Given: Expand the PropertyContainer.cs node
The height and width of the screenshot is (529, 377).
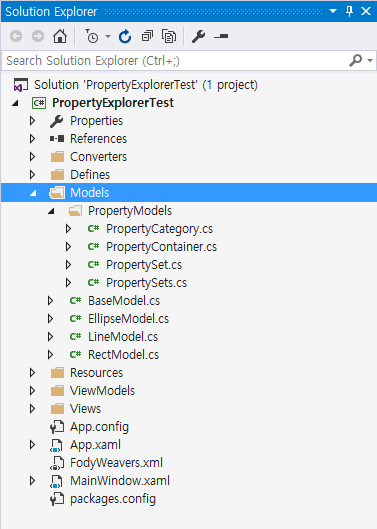Looking at the screenshot, I should 68,247.
